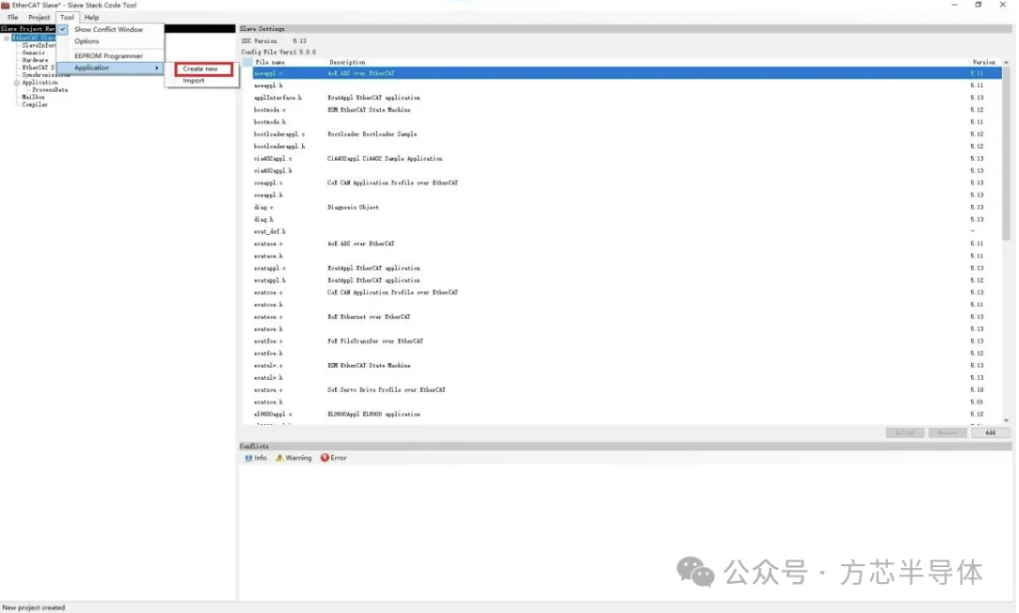Click the SSC Version value 5.13
Screen dimensions: 1019x613
click(x=299, y=40)
